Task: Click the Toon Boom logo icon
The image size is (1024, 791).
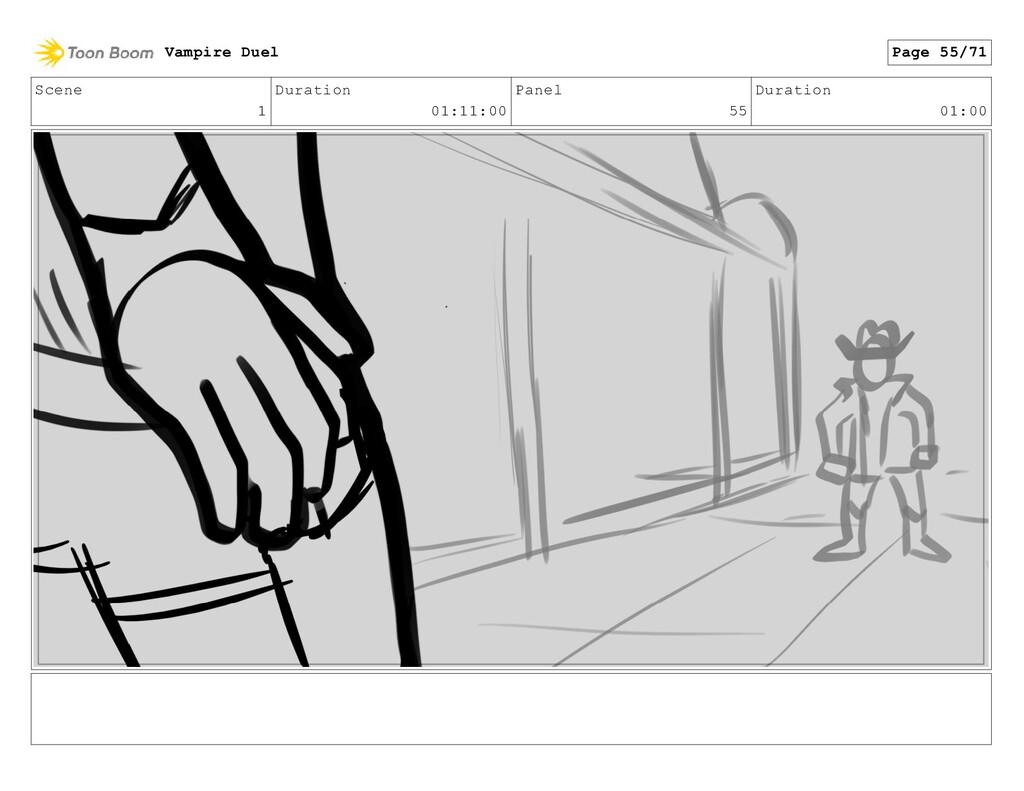Action: (x=49, y=52)
